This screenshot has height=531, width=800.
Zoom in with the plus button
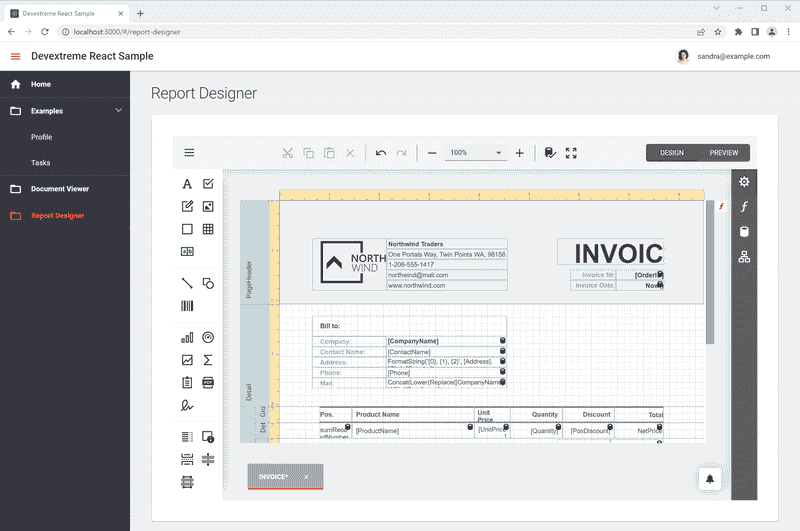coord(519,153)
